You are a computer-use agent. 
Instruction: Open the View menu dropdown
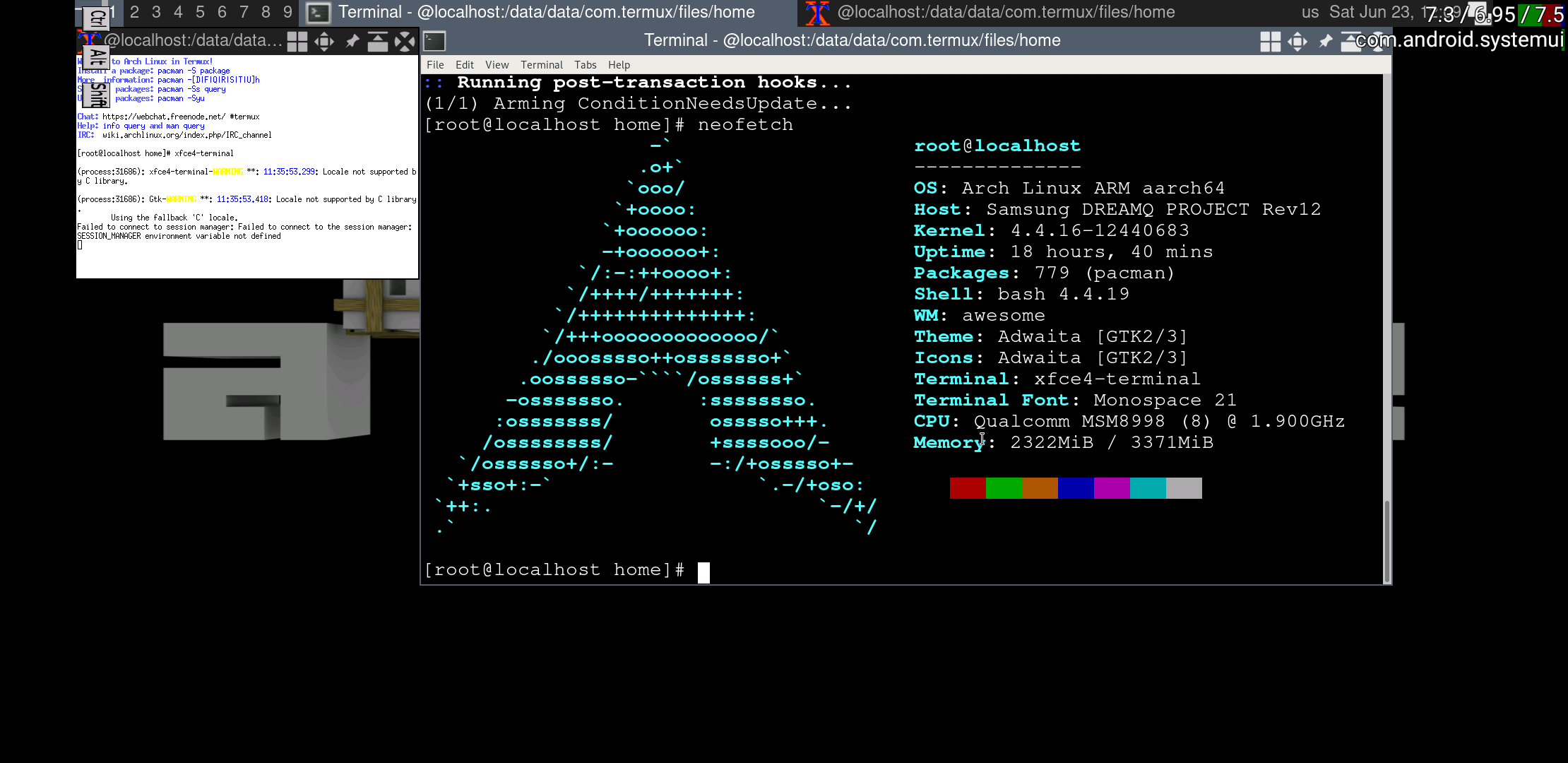(497, 64)
